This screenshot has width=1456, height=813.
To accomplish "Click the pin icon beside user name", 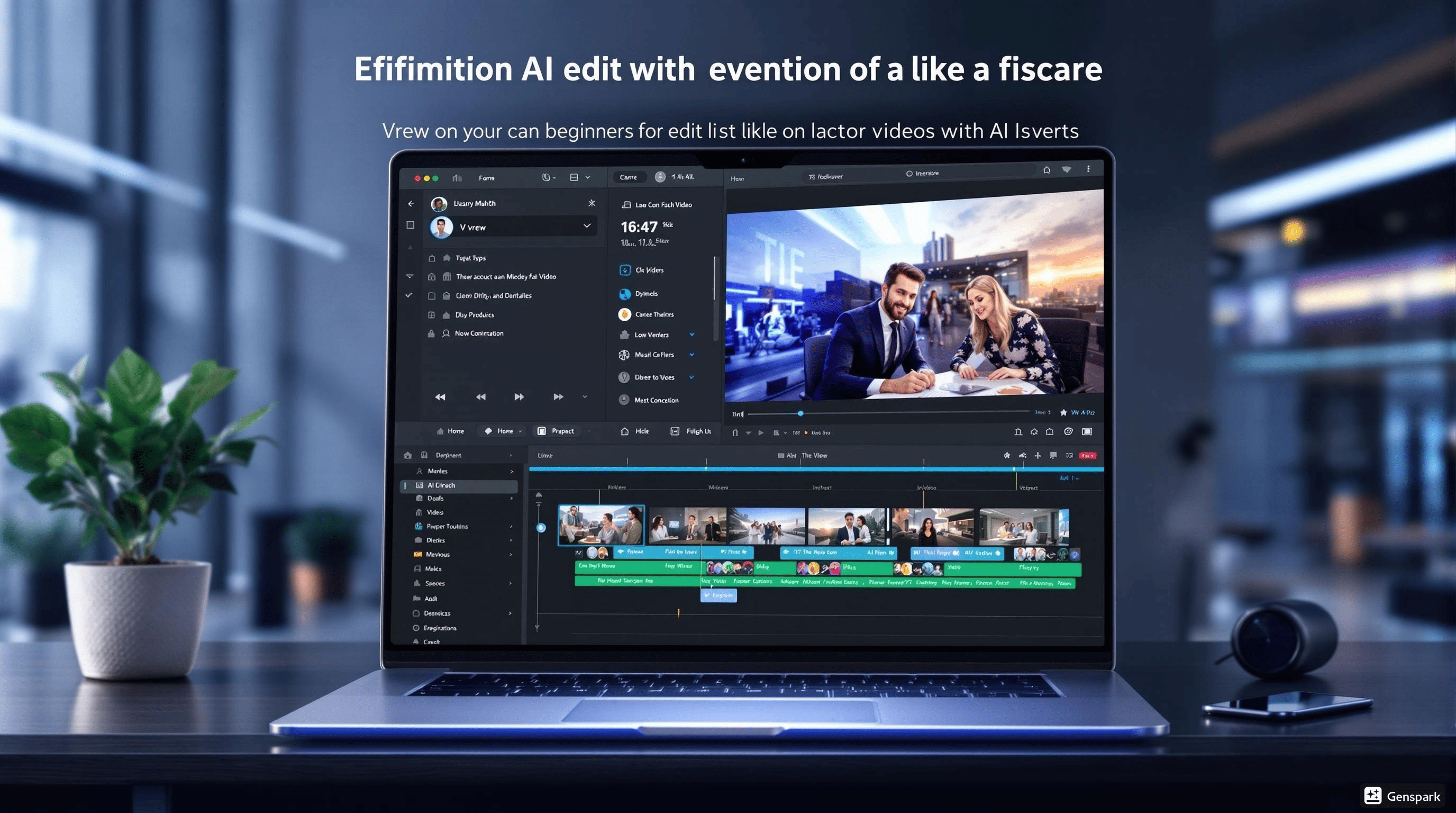I will tap(591, 203).
